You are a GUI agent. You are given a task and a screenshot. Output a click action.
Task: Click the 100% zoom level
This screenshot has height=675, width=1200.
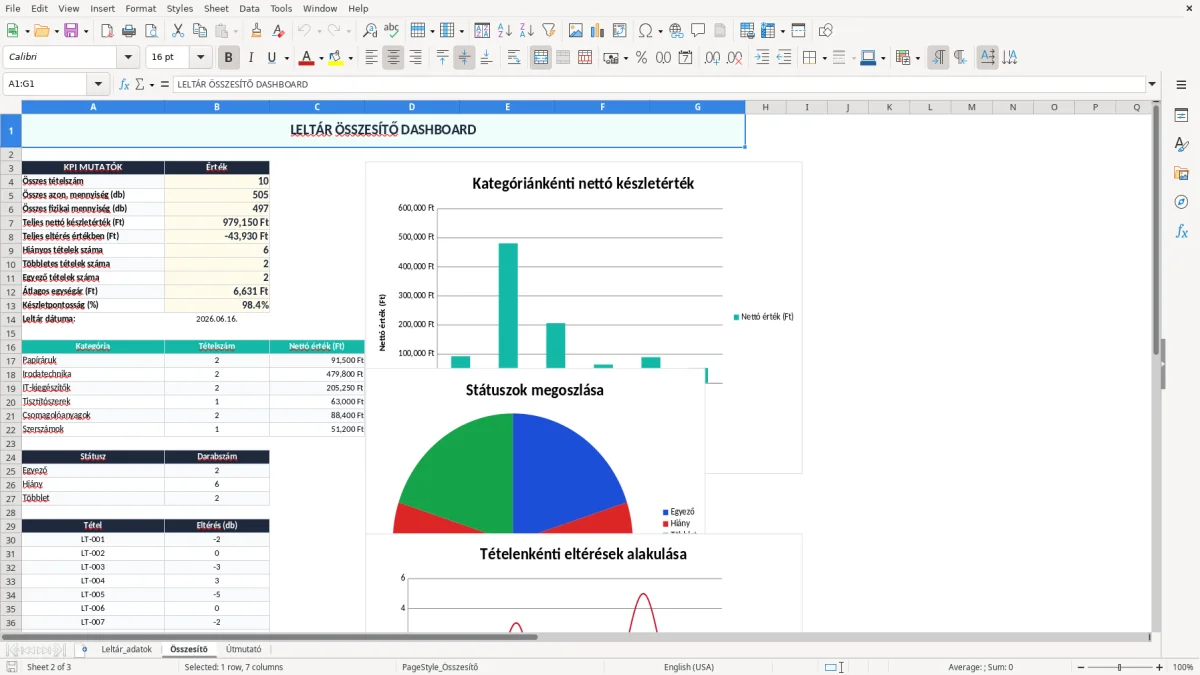pos(1183,667)
